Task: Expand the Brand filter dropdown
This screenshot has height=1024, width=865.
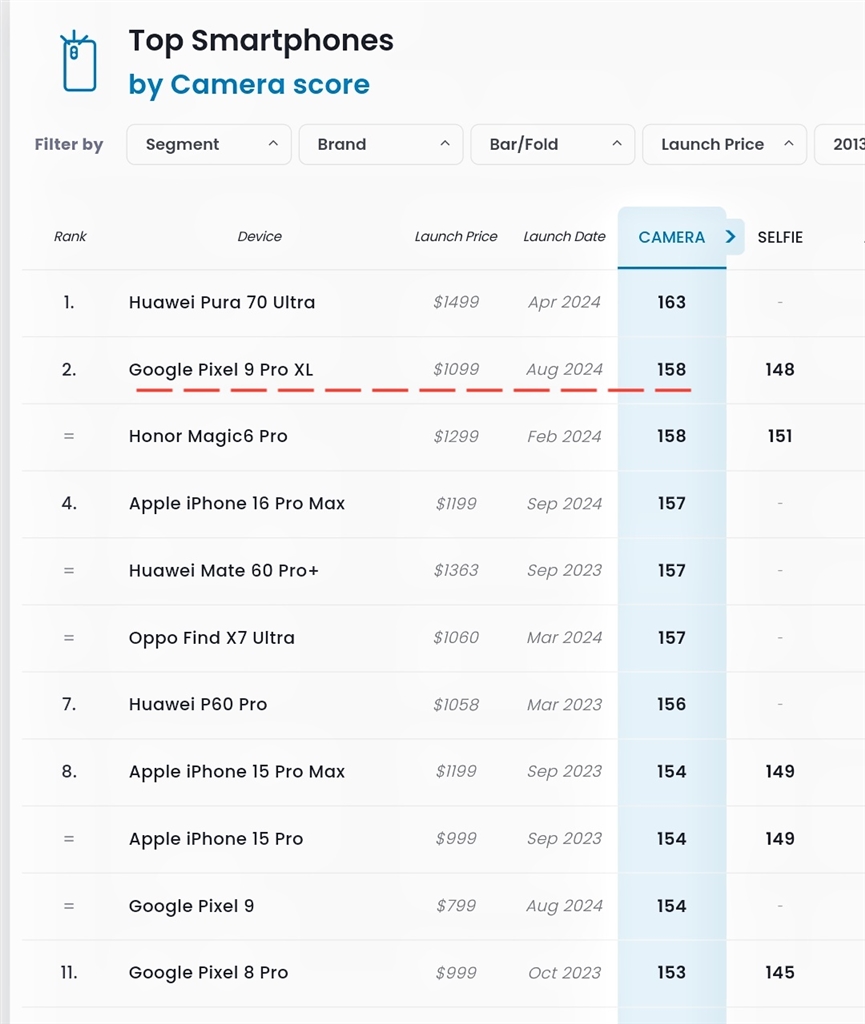Action: [381, 144]
